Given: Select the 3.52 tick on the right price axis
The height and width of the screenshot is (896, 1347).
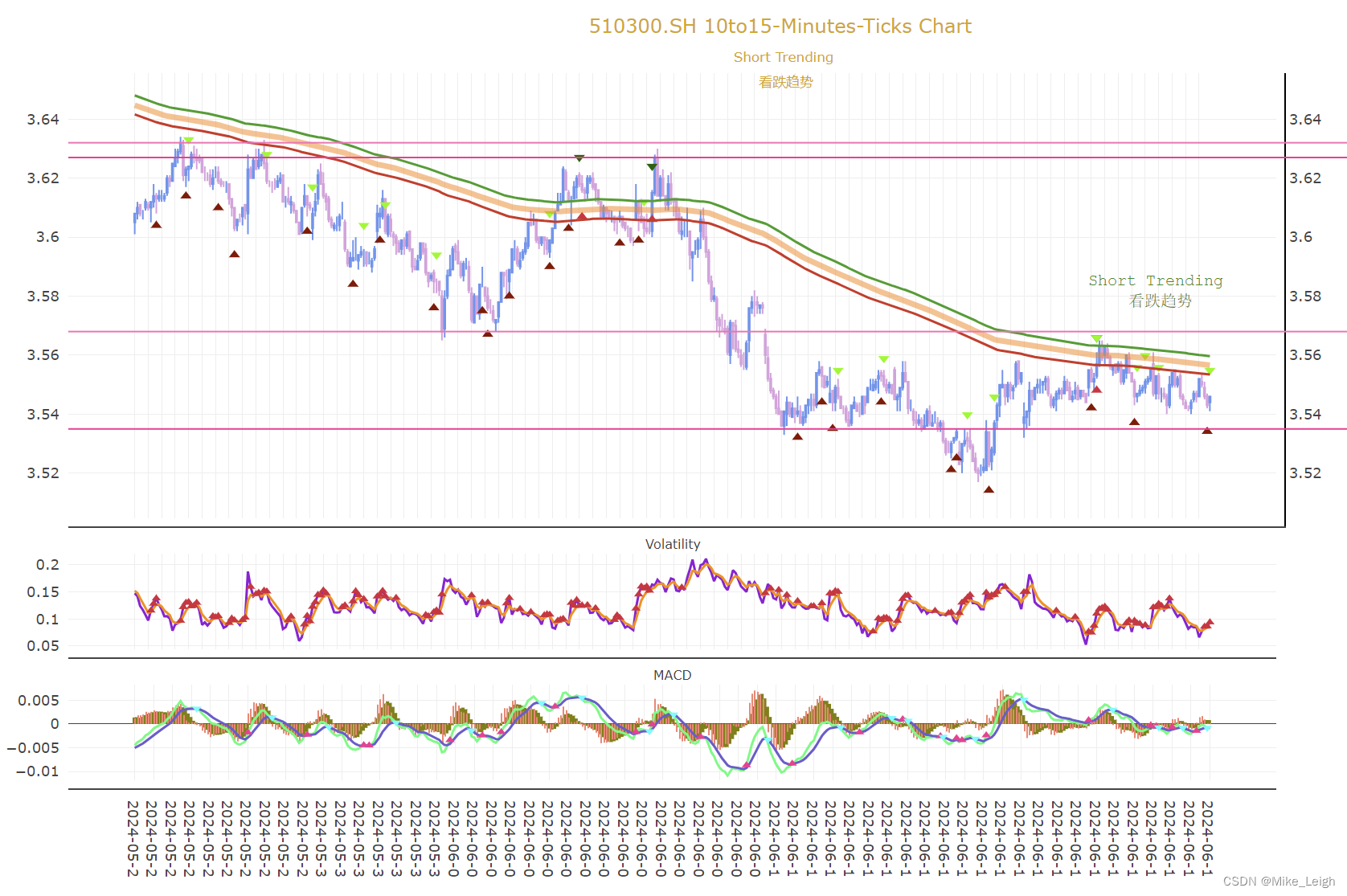Looking at the screenshot, I should pyautogui.click(x=1305, y=473).
